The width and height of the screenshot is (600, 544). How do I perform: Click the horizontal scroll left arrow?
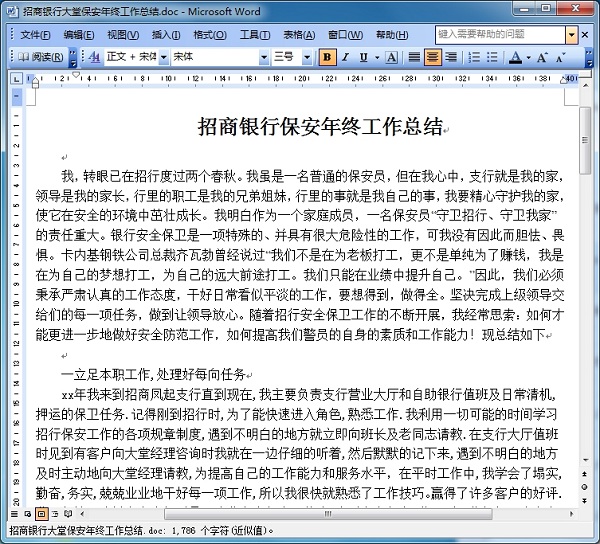(x=82, y=514)
